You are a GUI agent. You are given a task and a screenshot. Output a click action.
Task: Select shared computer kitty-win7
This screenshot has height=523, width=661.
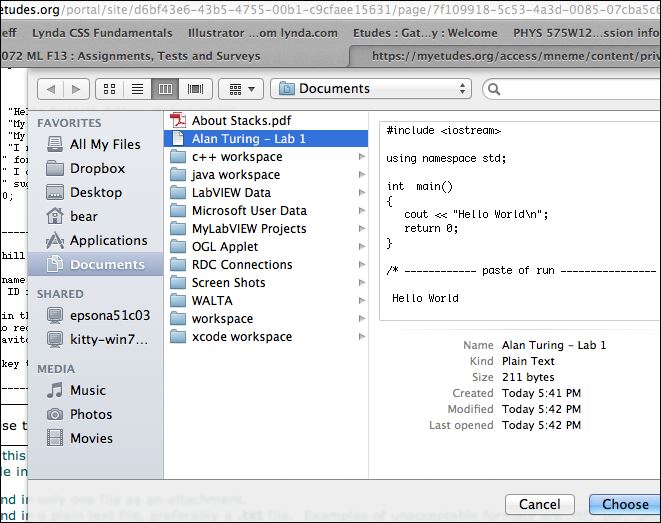[x=96, y=339]
